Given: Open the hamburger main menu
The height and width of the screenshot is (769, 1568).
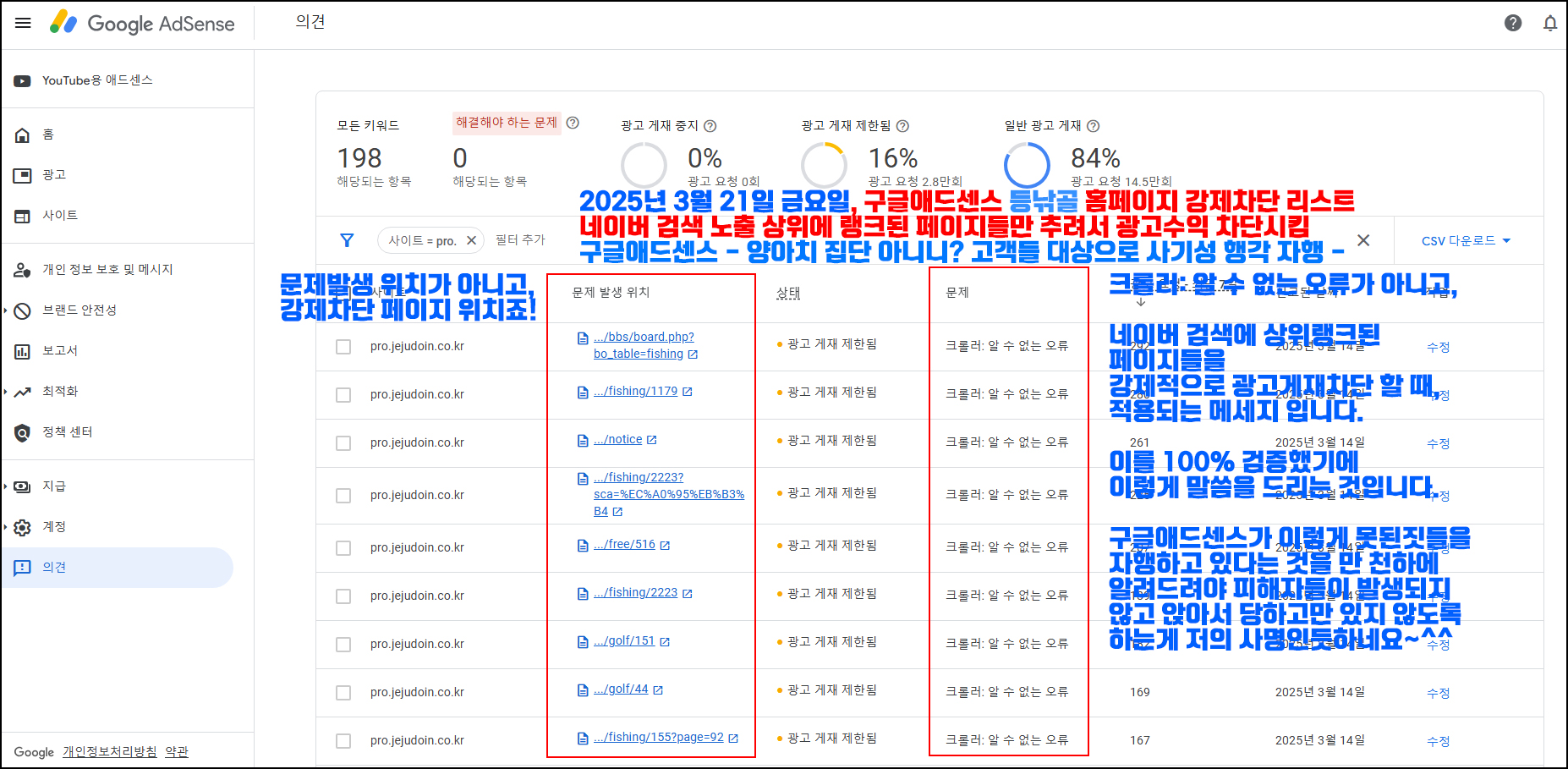Looking at the screenshot, I should [x=23, y=23].
